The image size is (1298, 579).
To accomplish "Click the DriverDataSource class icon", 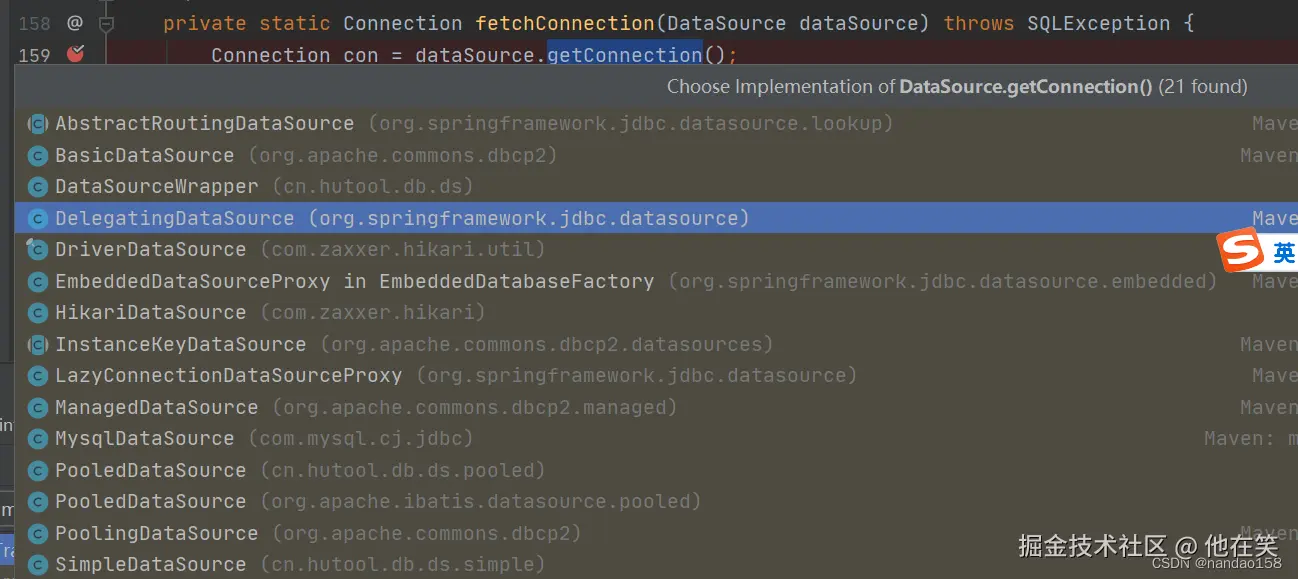I will tap(38, 250).
